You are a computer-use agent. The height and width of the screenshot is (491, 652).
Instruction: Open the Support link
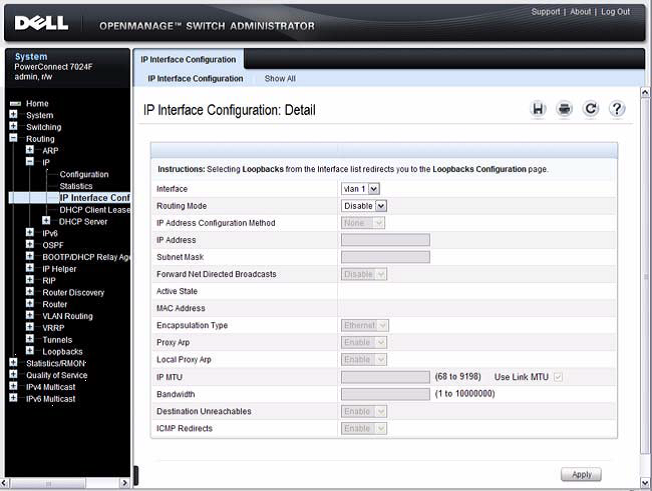point(545,12)
